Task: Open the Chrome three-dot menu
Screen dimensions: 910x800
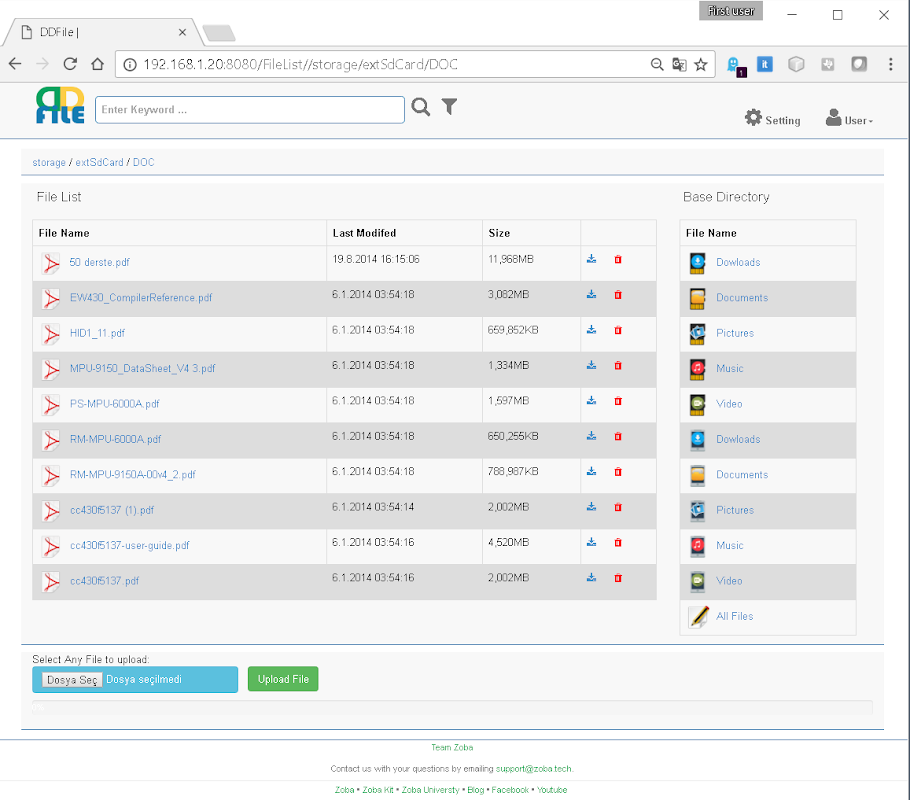Action: 890,64
